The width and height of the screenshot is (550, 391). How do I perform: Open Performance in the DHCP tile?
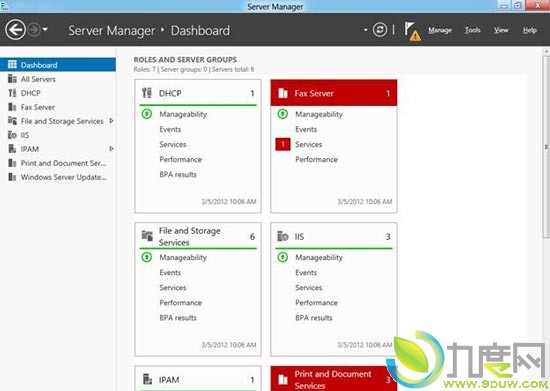pos(181,160)
